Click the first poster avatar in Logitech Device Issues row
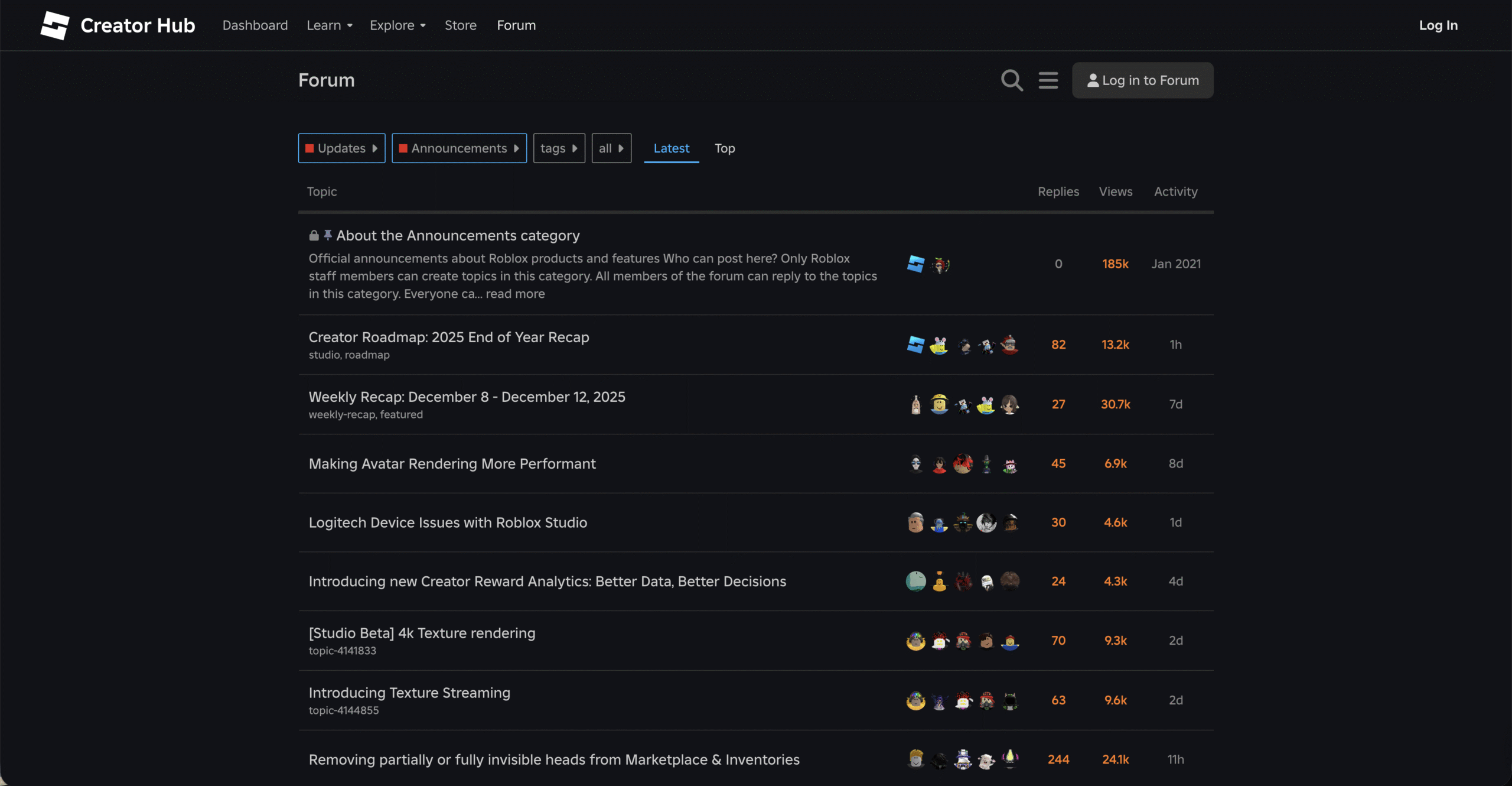Viewport: 1512px width, 786px height. pos(915,522)
